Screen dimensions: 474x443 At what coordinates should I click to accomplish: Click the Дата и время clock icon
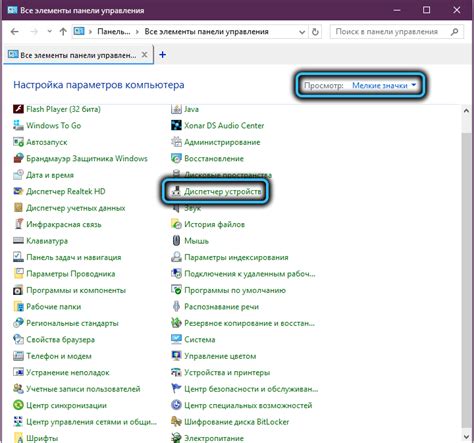(x=18, y=175)
